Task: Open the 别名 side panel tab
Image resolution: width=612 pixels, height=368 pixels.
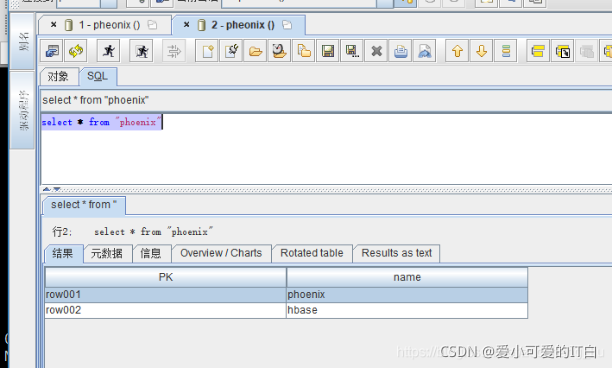Action: tap(23, 41)
